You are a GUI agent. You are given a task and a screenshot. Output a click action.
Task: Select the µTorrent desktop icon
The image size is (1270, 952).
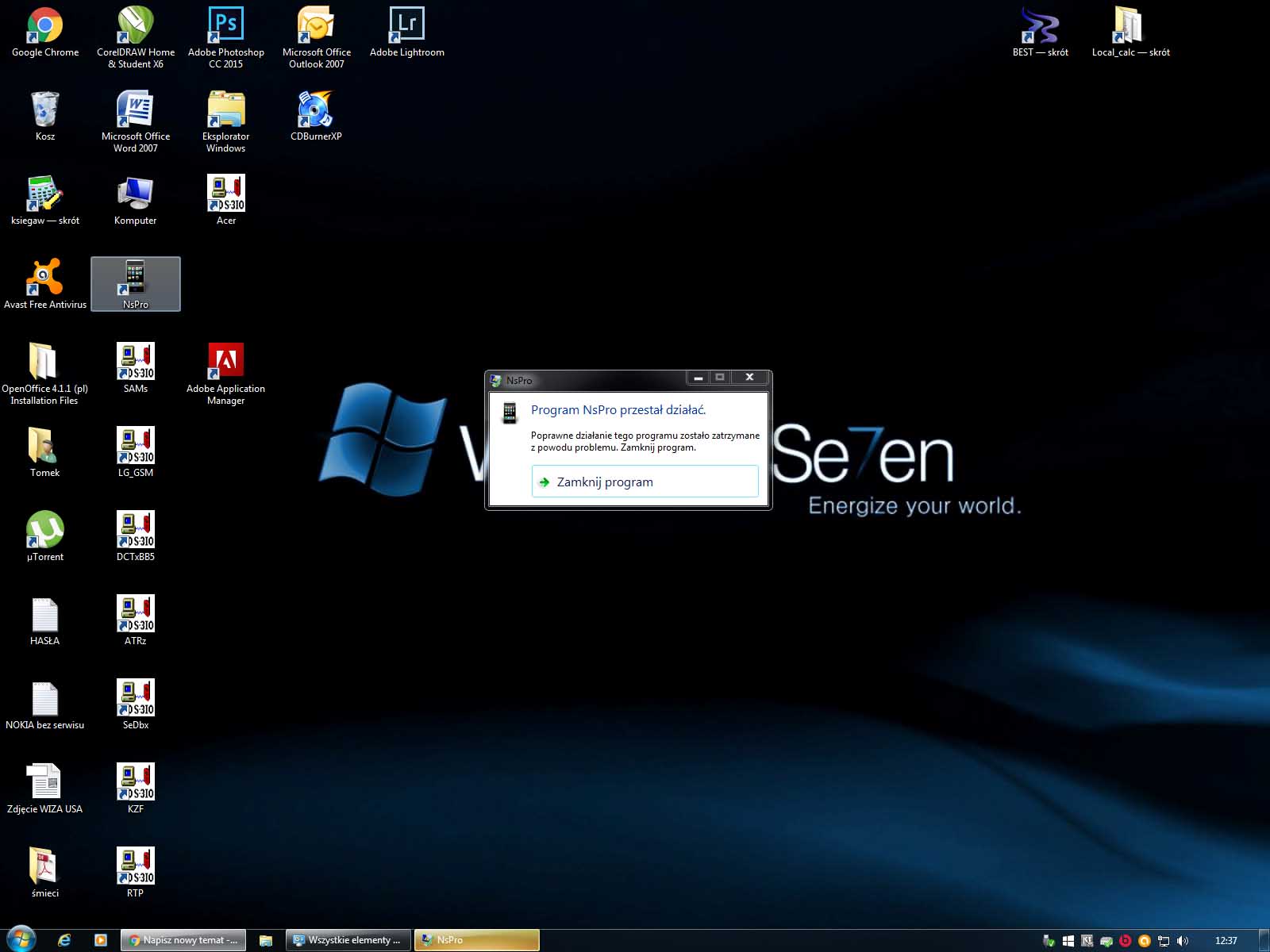tap(45, 537)
